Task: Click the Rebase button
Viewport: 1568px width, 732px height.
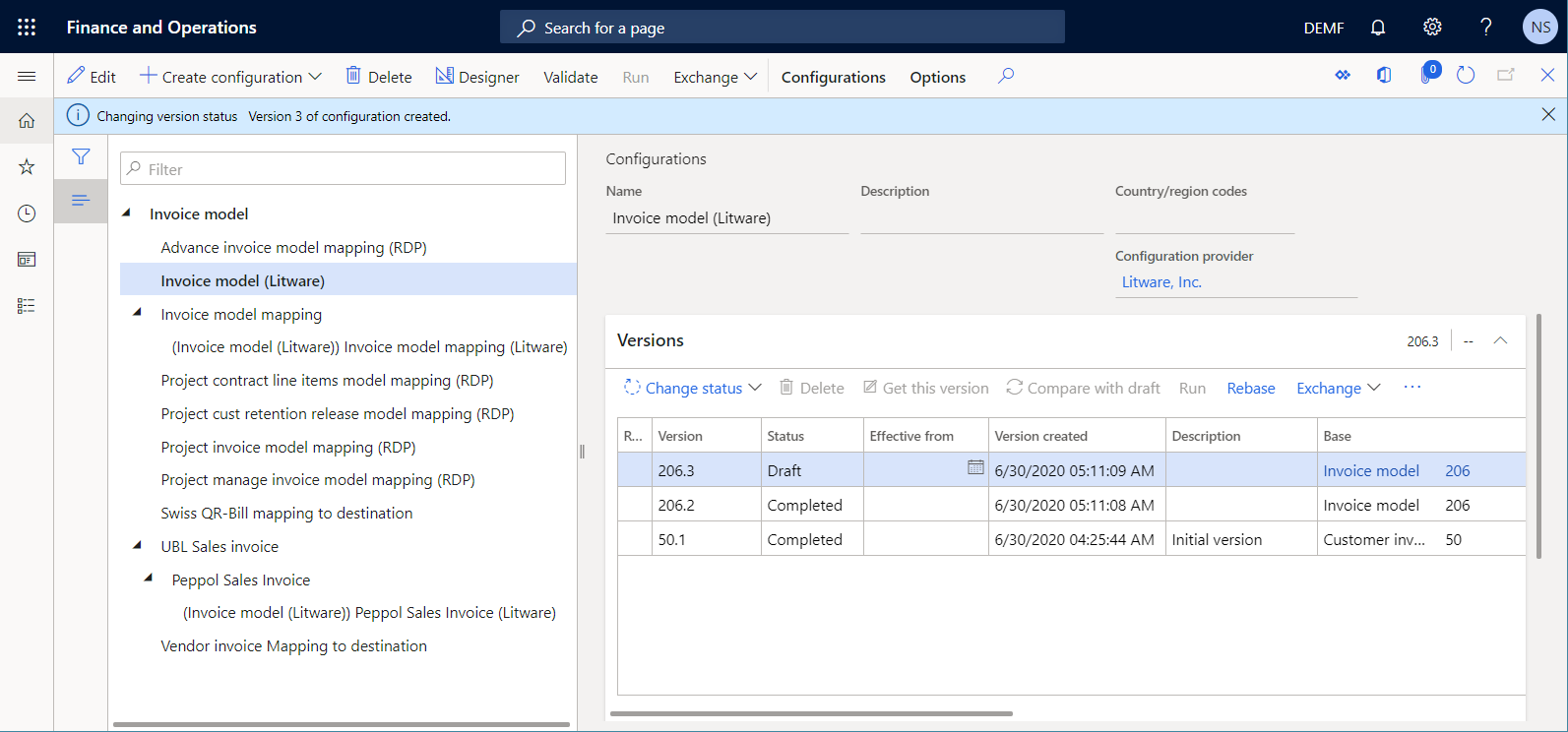Action: 1250,389
